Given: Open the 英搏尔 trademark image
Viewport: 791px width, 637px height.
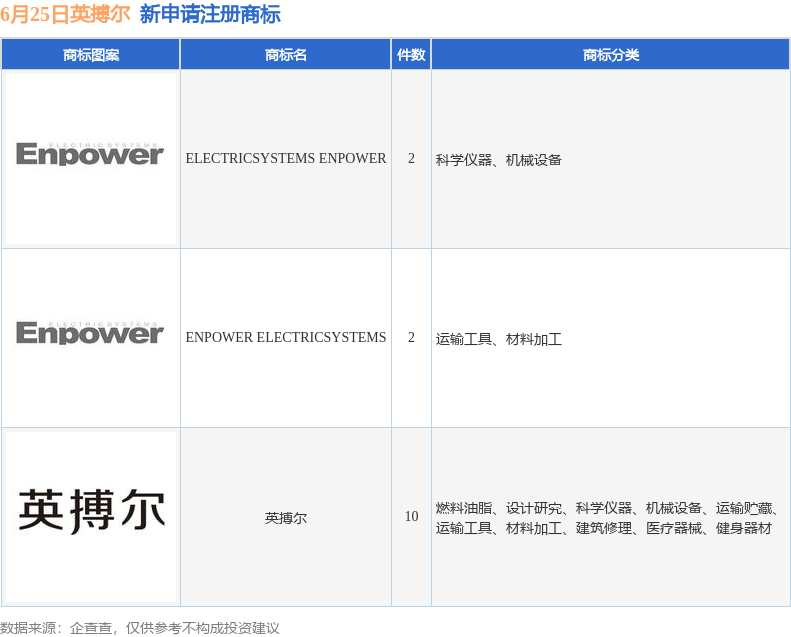Looking at the screenshot, I should 91,517.
